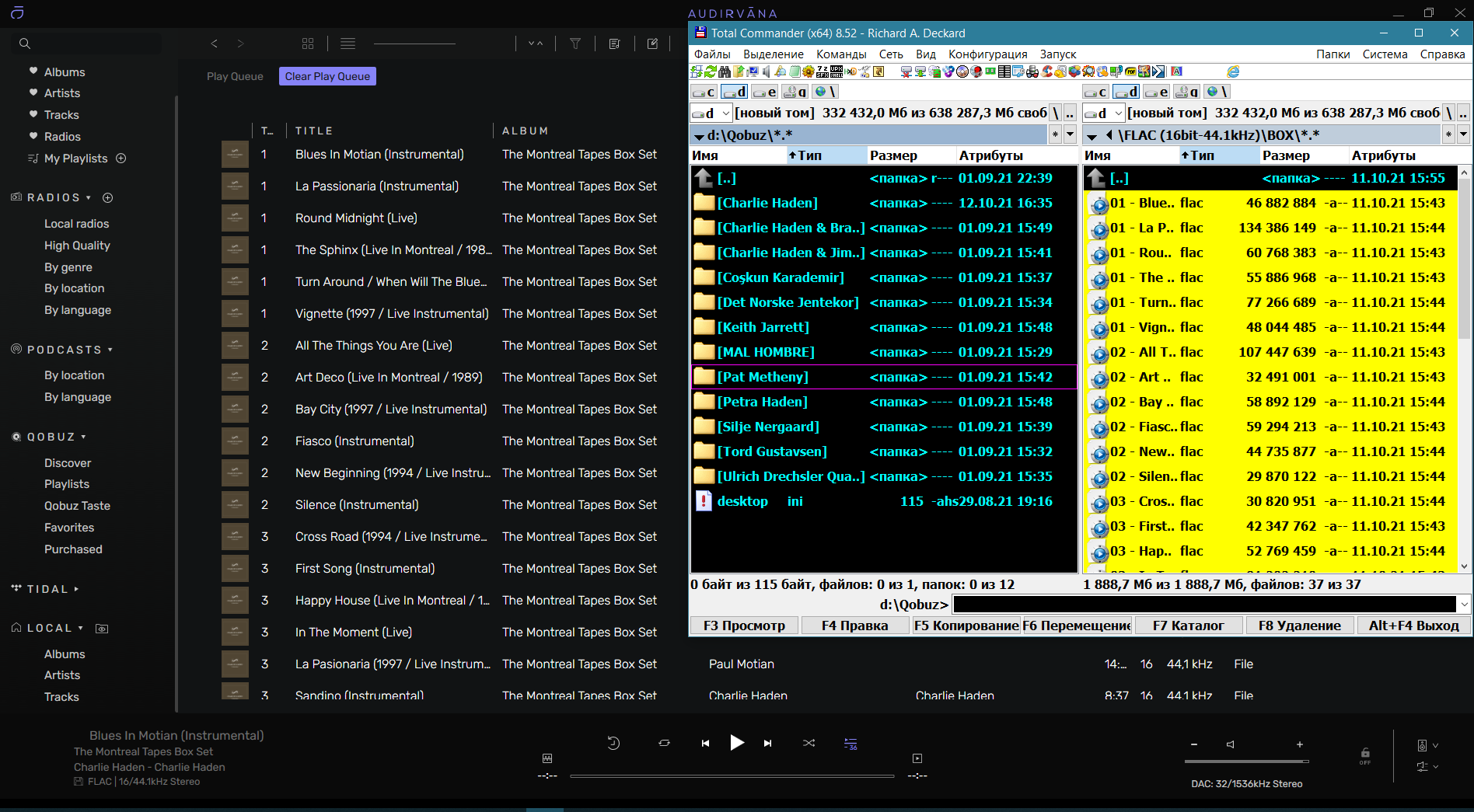
Task: Expand the RADIOS section arrow
Action: pyautogui.click(x=89, y=198)
